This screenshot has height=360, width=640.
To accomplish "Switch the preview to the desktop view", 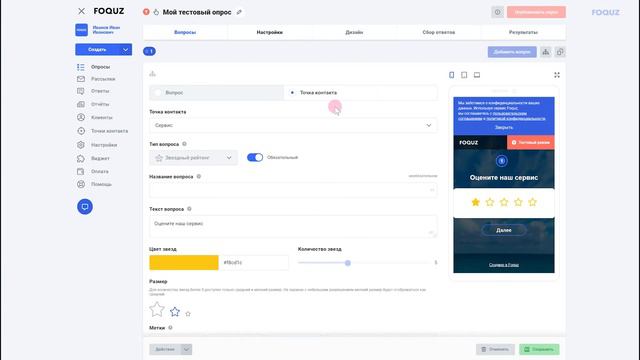I will [x=477, y=75].
